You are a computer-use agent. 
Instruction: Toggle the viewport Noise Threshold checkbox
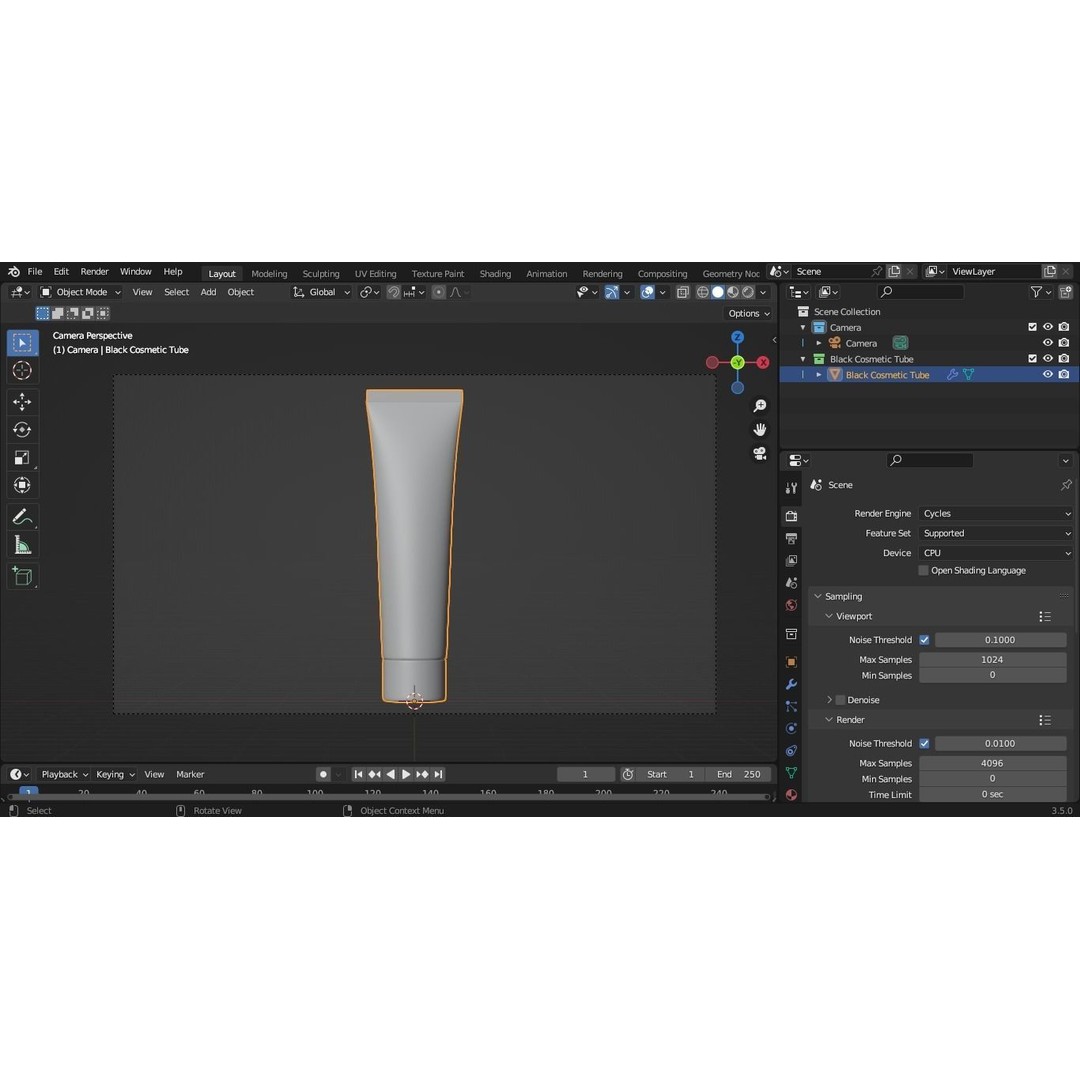pyautogui.click(x=924, y=640)
